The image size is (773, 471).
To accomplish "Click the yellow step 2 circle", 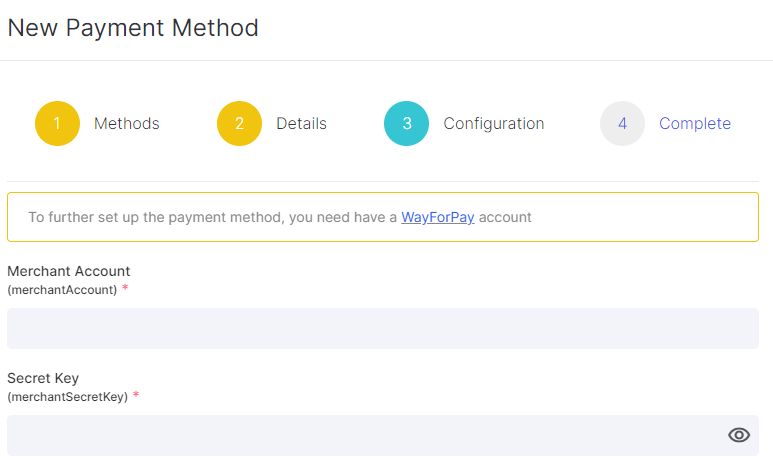I will (x=239, y=123).
